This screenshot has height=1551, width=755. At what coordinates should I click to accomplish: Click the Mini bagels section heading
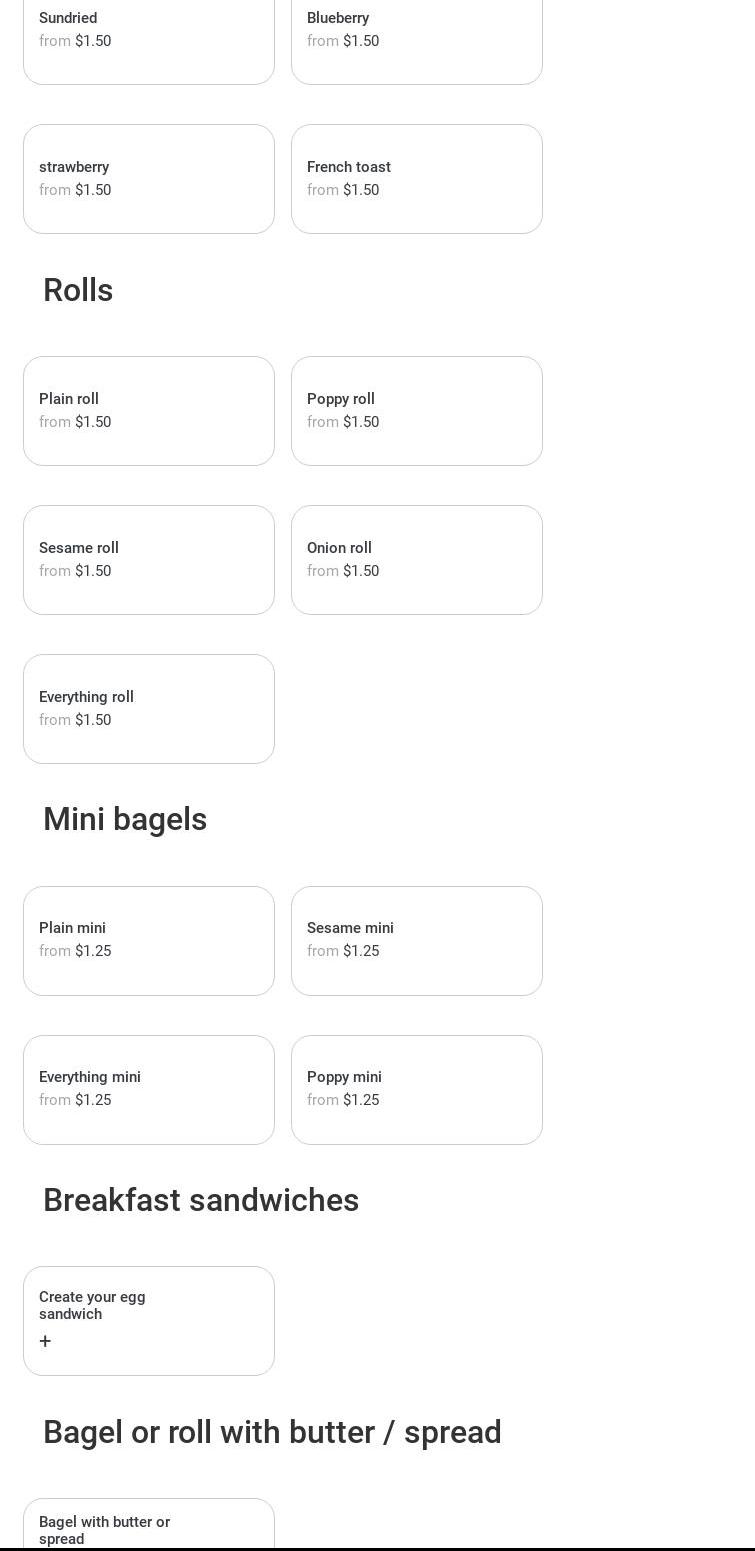(x=125, y=820)
